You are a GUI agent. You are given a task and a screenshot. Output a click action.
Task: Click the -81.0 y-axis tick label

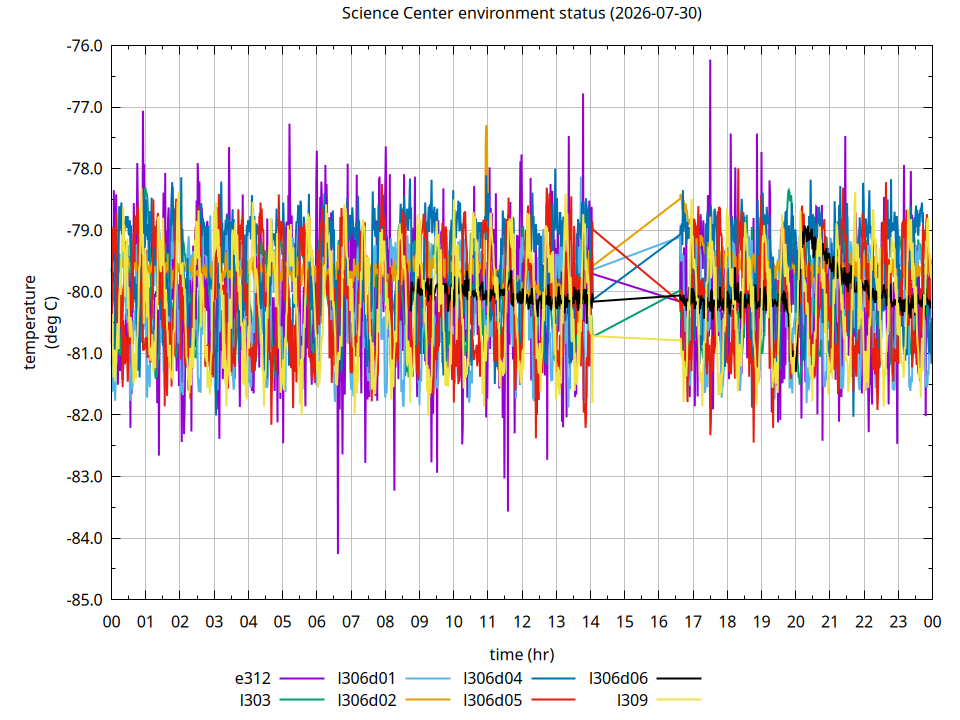click(x=84, y=354)
